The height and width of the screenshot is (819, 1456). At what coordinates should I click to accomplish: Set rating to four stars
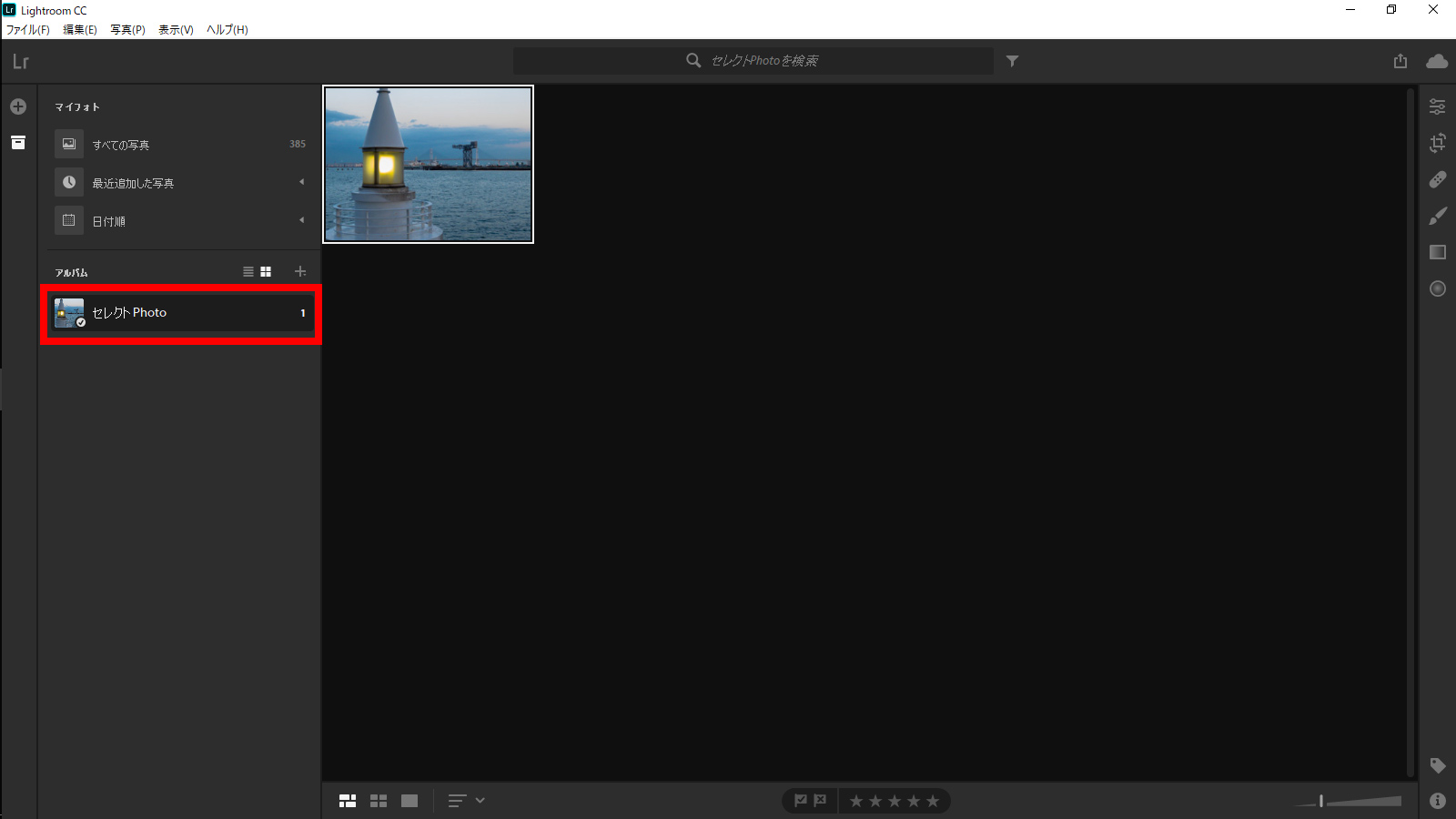(x=914, y=801)
